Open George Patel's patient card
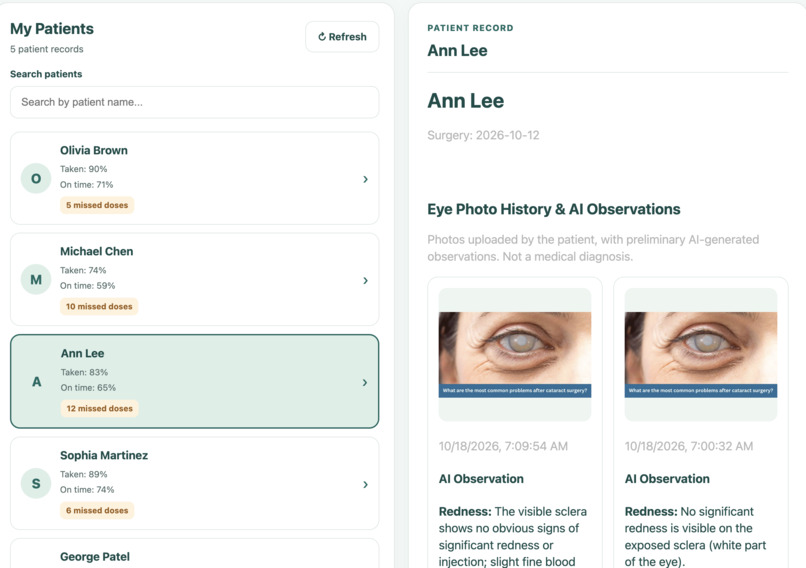The image size is (806, 568). 194,554
